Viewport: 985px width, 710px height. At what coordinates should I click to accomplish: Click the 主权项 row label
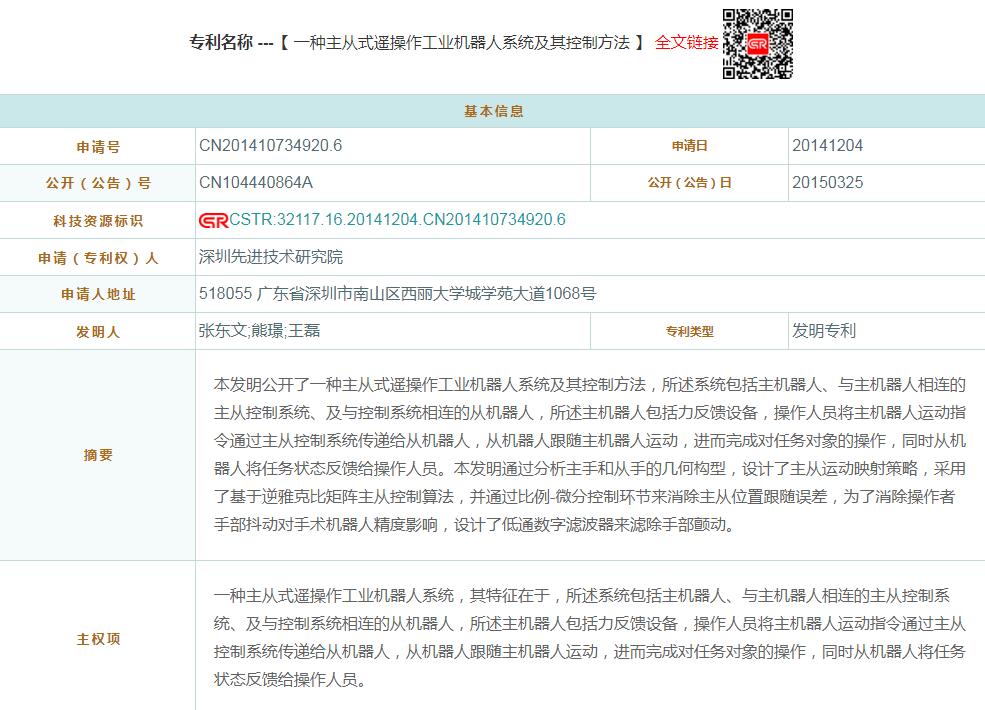(x=98, y=639)
